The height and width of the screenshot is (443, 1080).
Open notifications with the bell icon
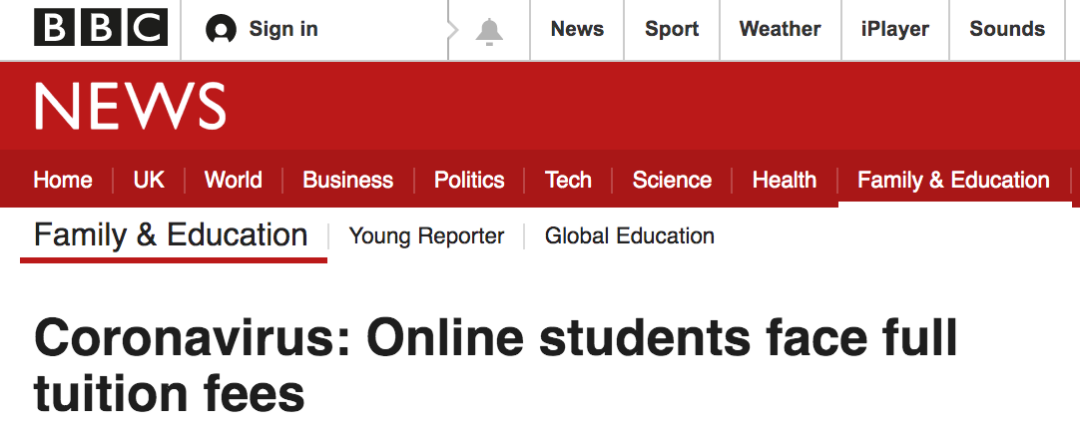click(489, 31)
